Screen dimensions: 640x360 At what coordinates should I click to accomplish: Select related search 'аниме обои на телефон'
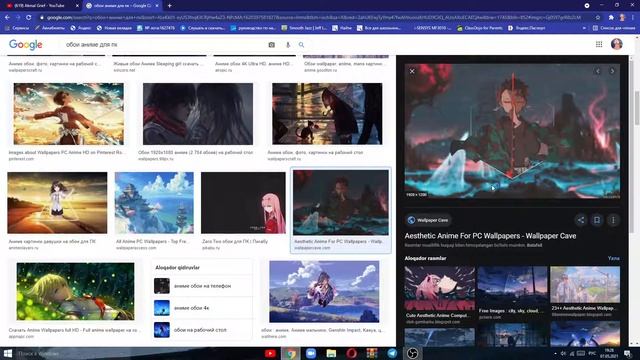click(x=202, y=286)
